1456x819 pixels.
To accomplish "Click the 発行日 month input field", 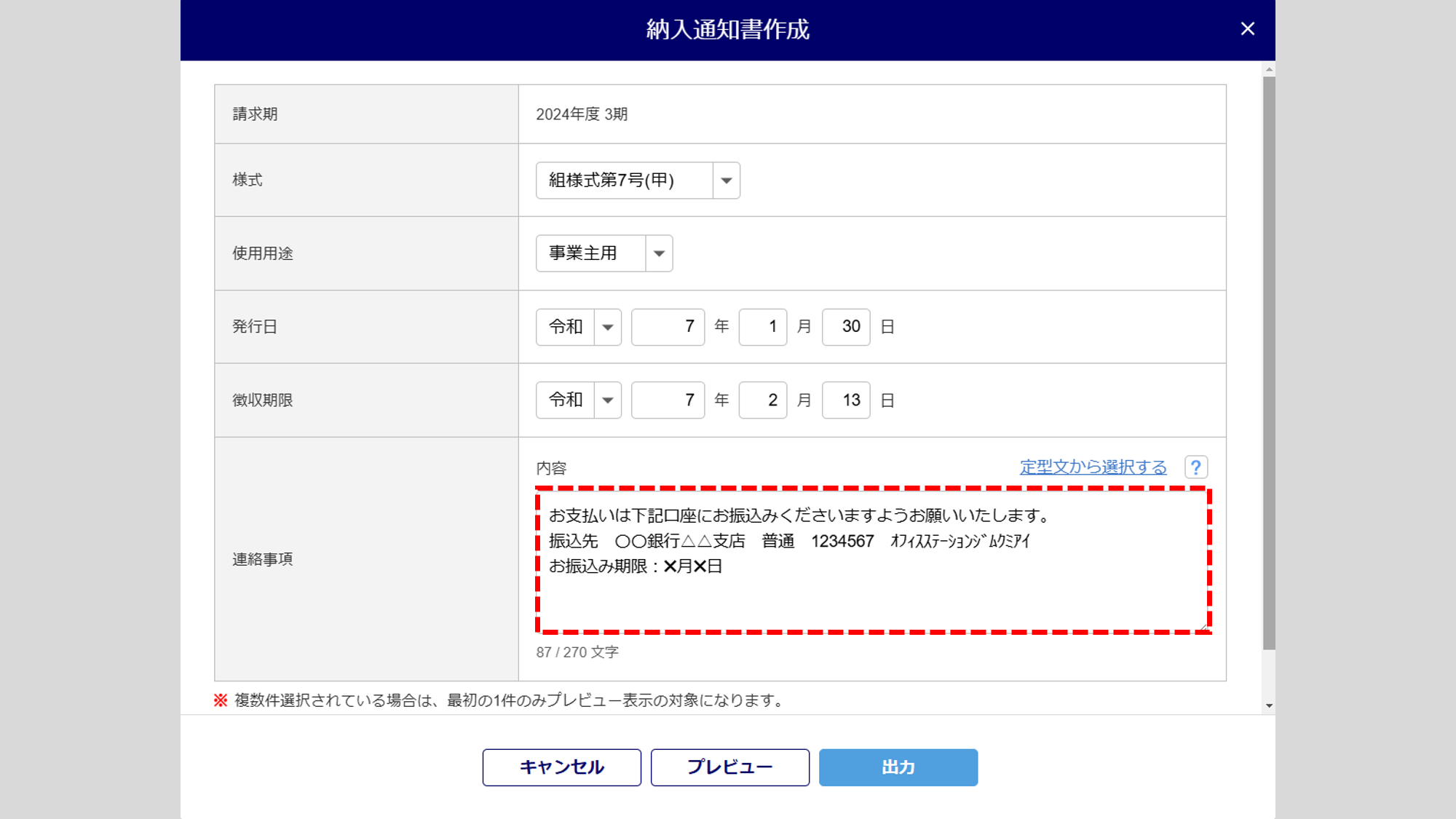I will 762,327.
